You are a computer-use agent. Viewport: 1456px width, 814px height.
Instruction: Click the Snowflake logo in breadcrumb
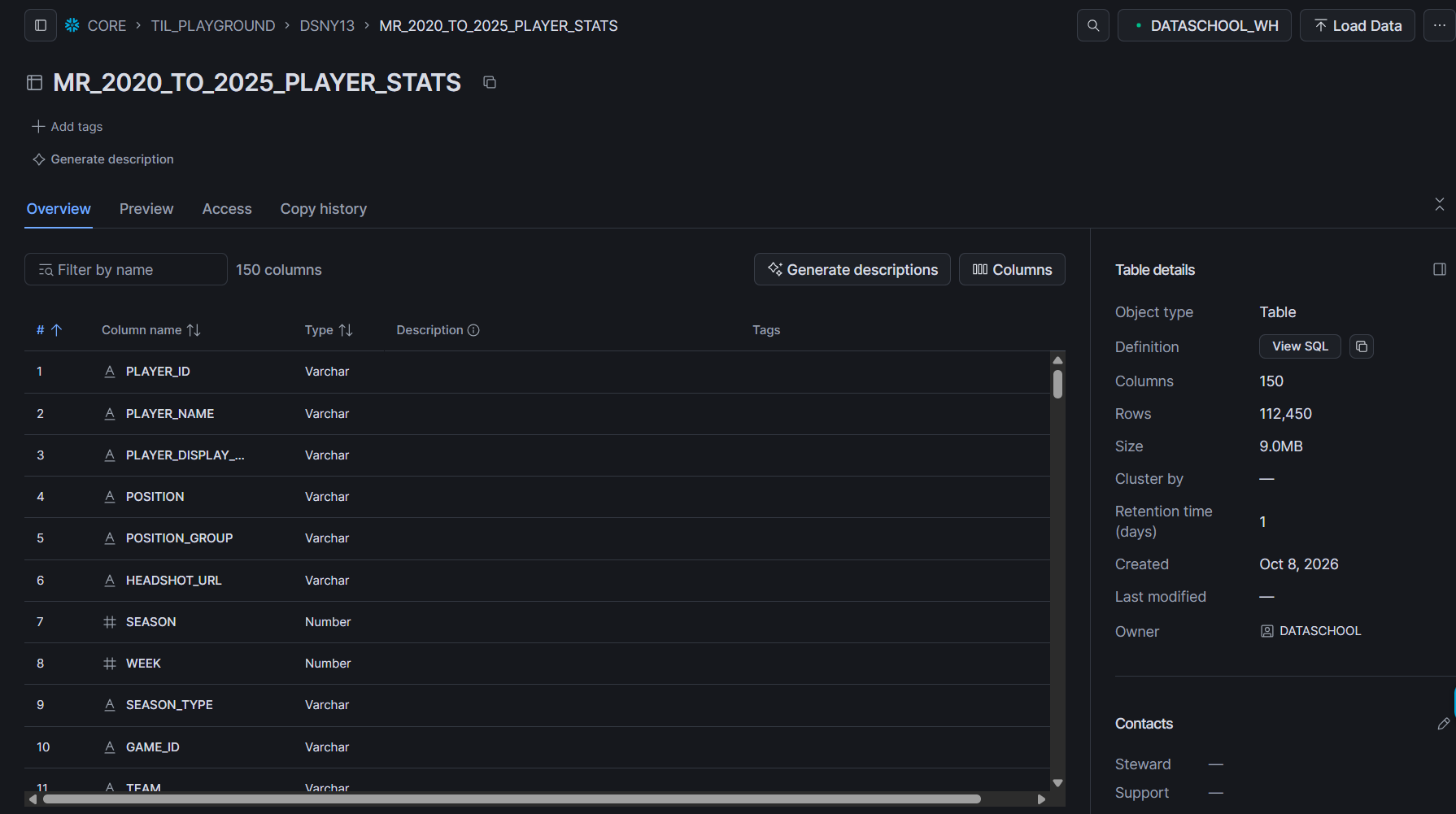[x=72, y=25]
